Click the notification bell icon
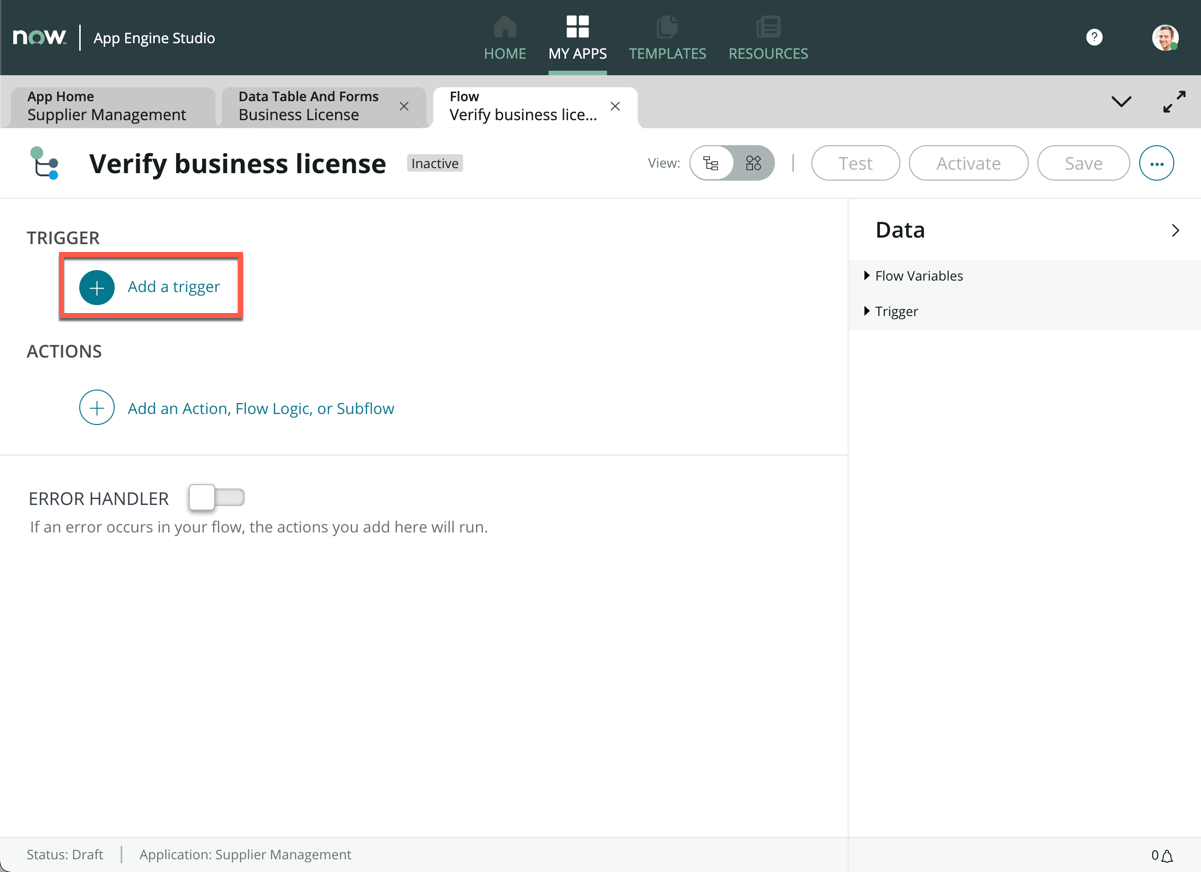This screenshot has width=1201, height=872. click(1167, 855)
